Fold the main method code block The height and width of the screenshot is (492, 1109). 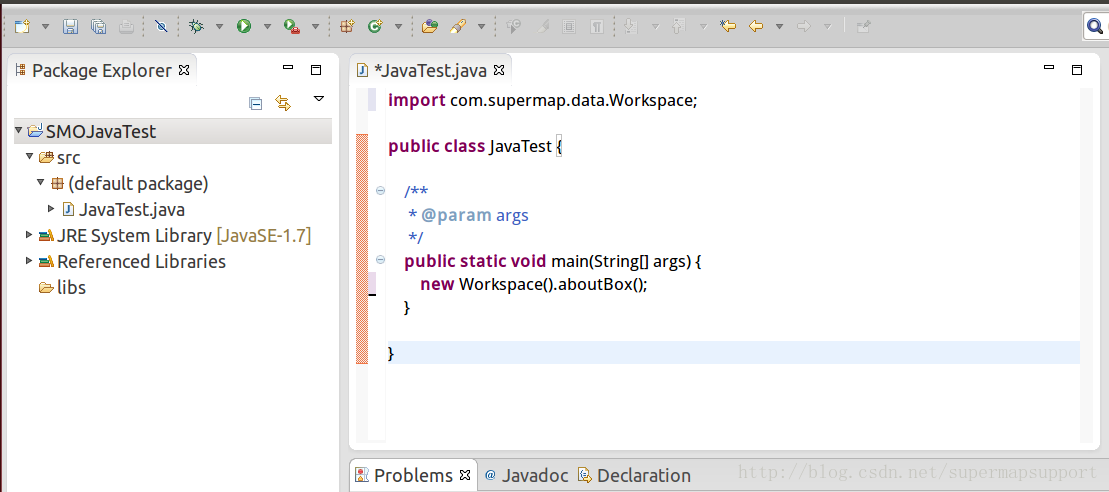[x=380, y=261]
